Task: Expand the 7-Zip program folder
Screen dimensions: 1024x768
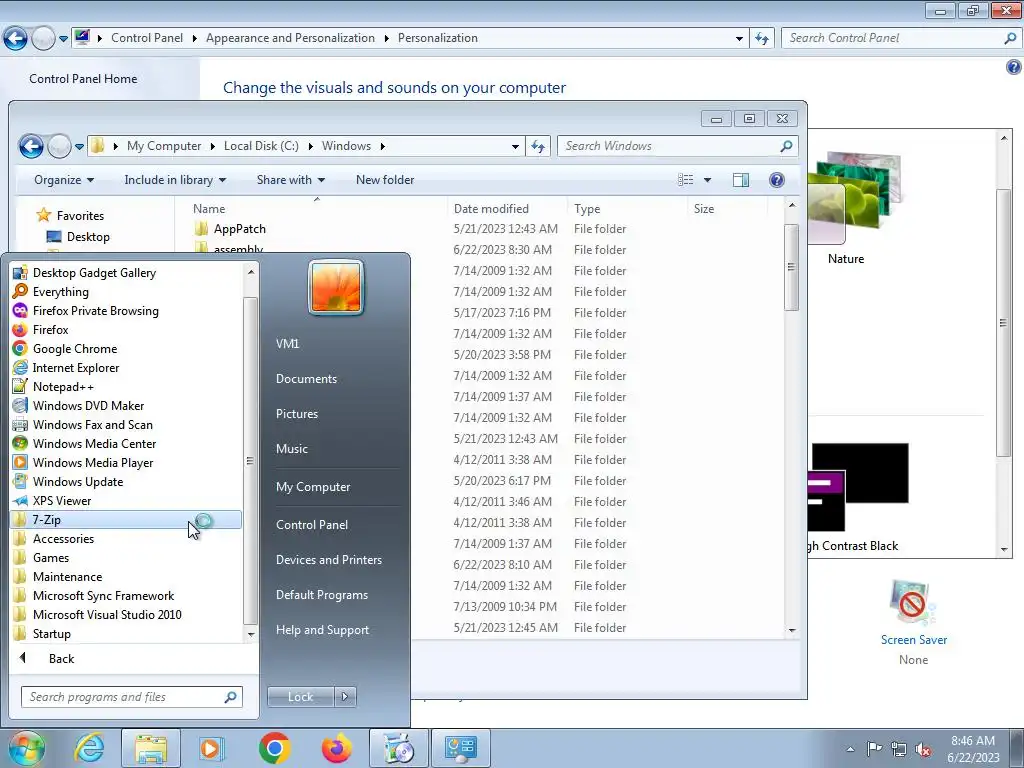Action: 127,520
